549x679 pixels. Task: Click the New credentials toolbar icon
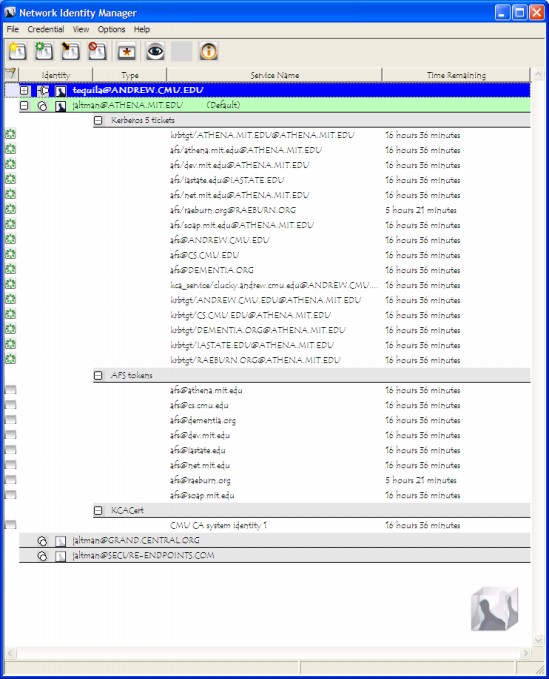(x=17, y=52)
